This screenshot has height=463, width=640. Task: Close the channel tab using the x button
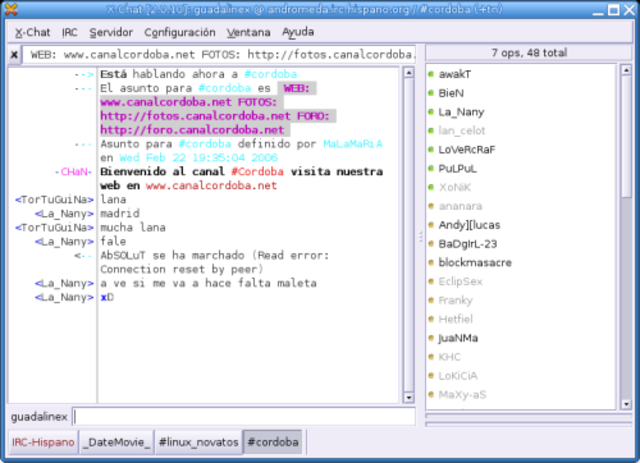click(x=14, y=54)
